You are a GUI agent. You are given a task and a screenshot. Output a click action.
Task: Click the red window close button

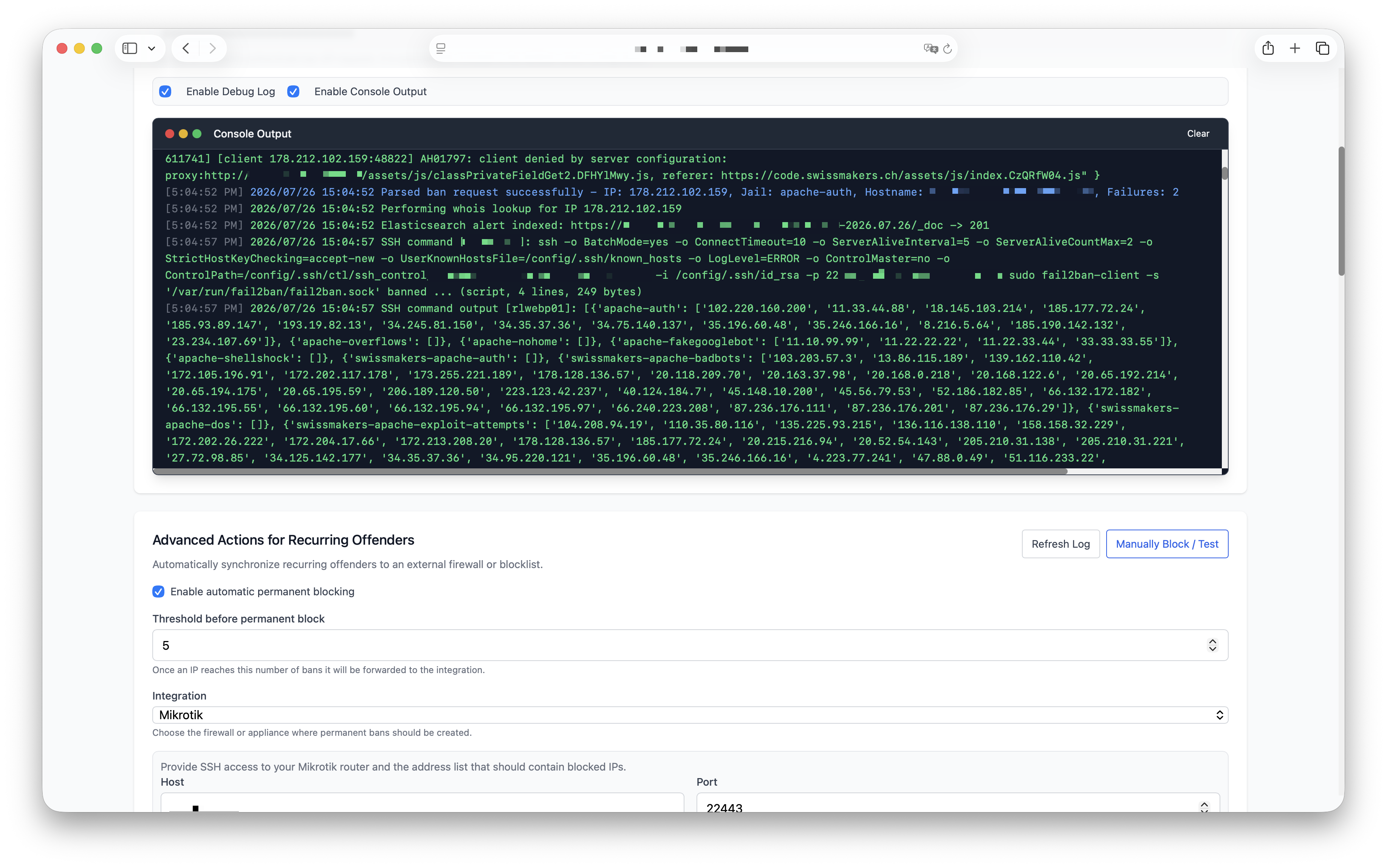(x=62, y=48)
